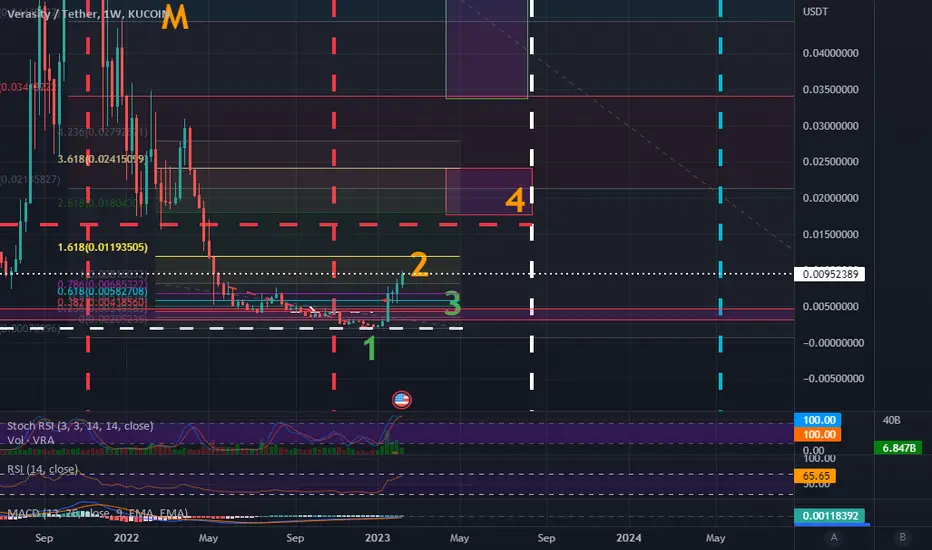Select the orange 'M' text drawing
Screen dimensions: 932x550
click(x=175, y=17)
